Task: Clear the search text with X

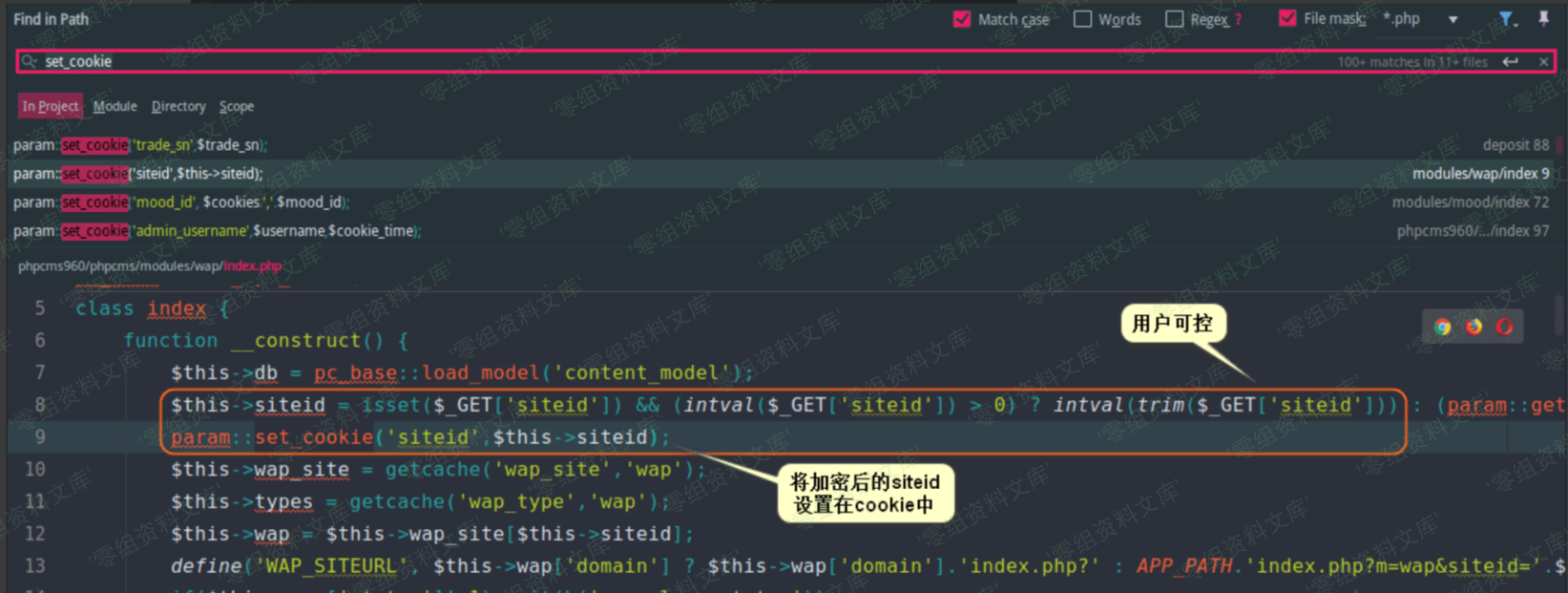Action: [x=1543, y=62]
